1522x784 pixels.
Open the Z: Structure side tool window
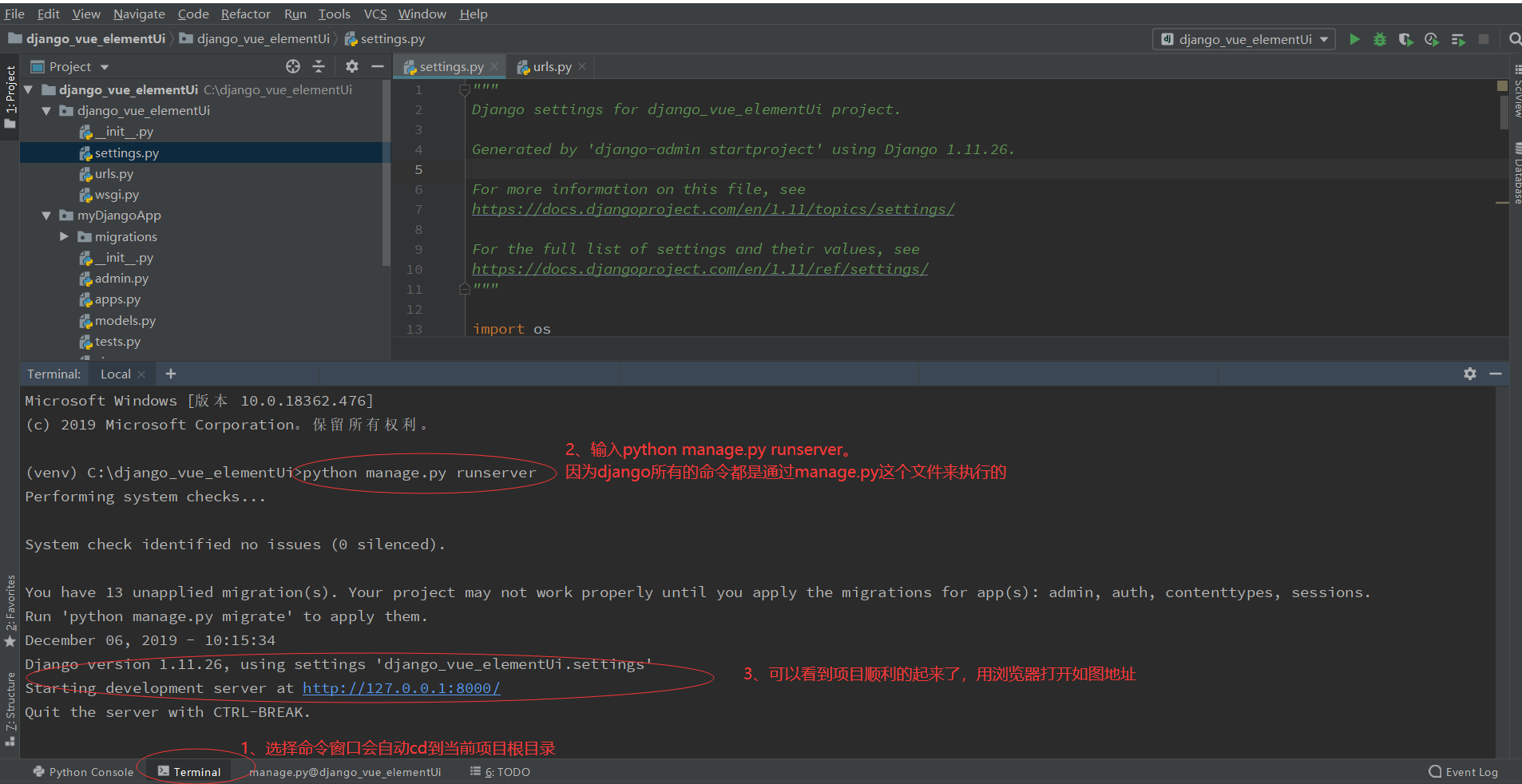point(10,709)
